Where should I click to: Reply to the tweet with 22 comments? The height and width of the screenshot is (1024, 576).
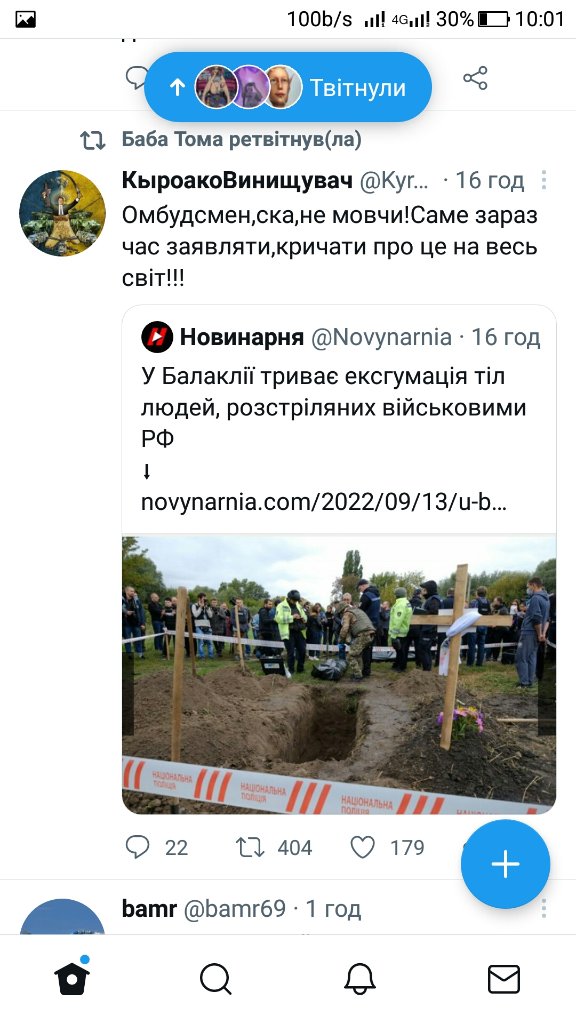(137, 847)
